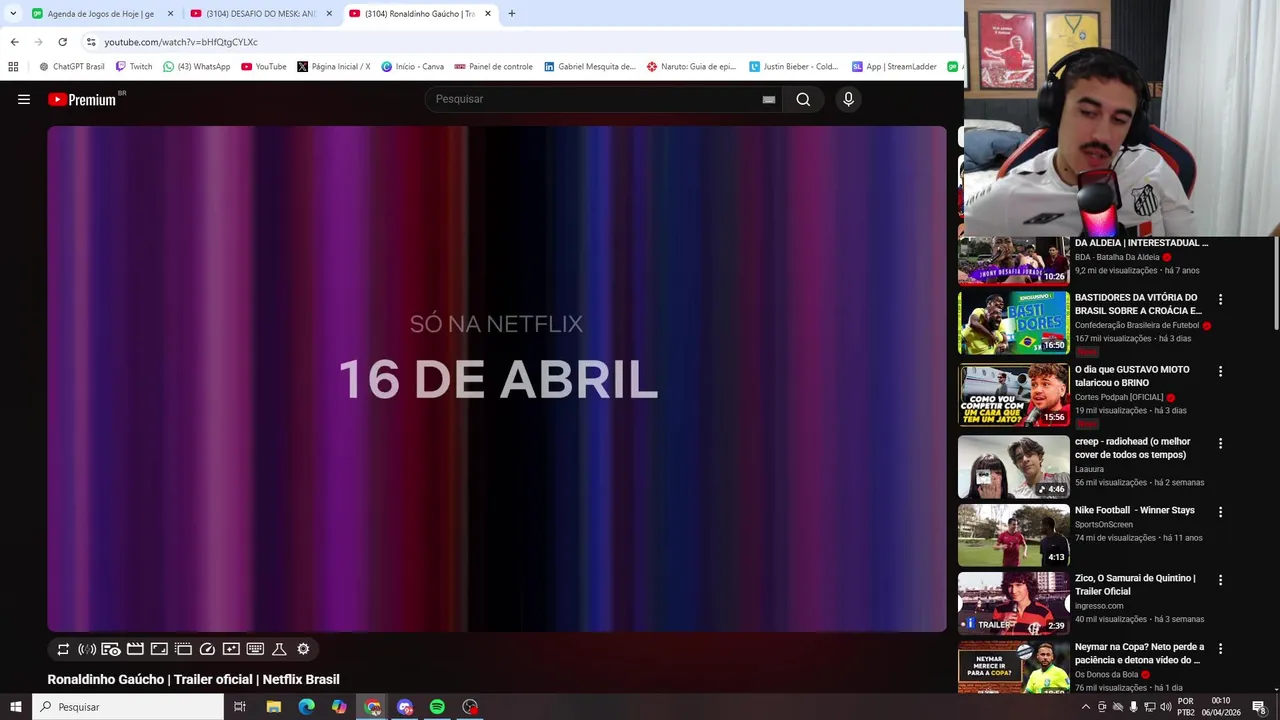The width and height of the screenshot is (1280, 720).
Task: Select the Ronaldinho Gaúcho YouTube tab
Action: tap(420, 14)
